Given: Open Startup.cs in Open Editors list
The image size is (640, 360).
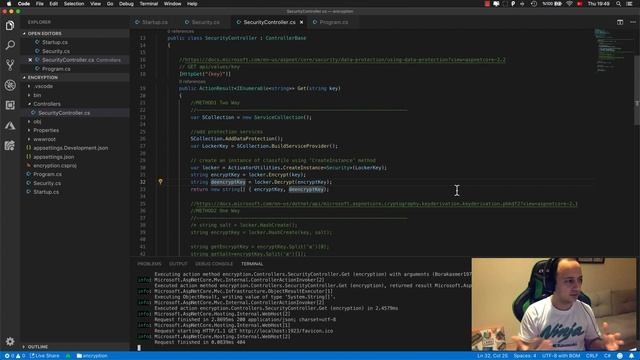Looking at the screenshot, I should pyautogui.click(x=55, y=42).
